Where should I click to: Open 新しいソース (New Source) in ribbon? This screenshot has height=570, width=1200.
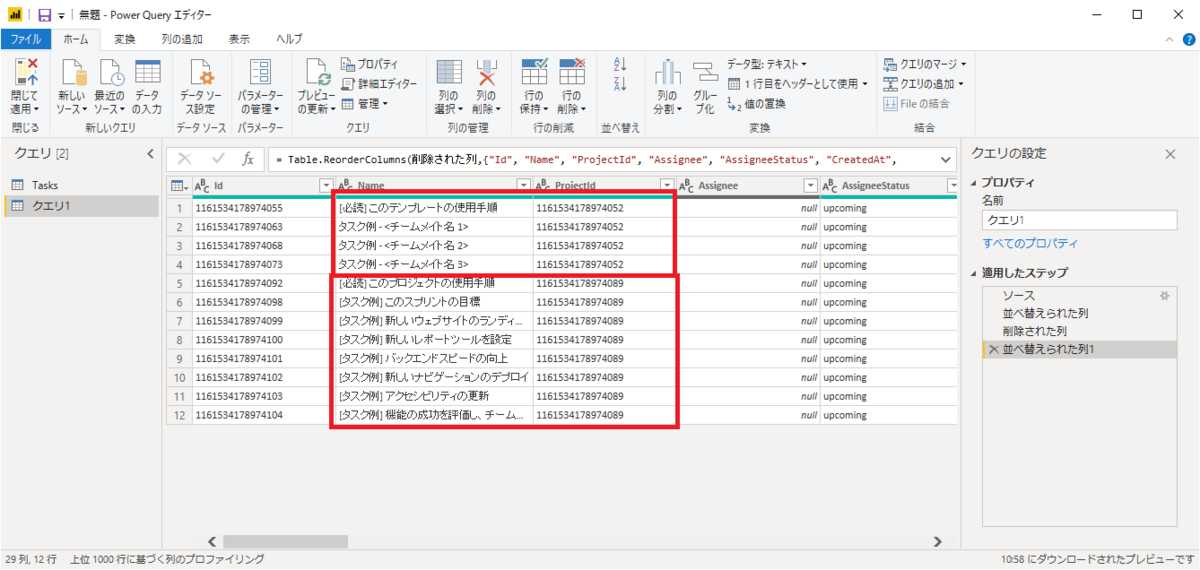[x=71, y=87]
